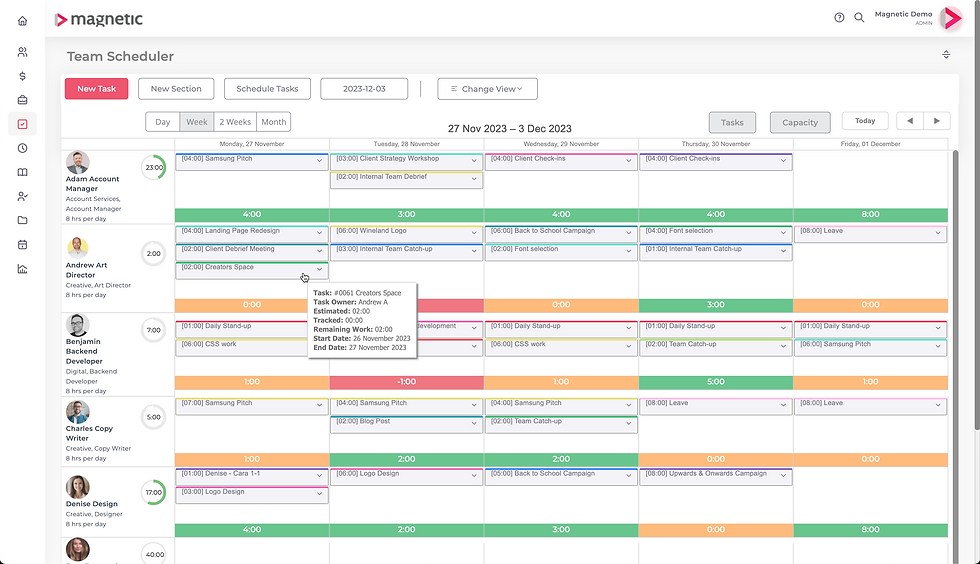Switch to the 2 Weeks view

coord(235,122)
